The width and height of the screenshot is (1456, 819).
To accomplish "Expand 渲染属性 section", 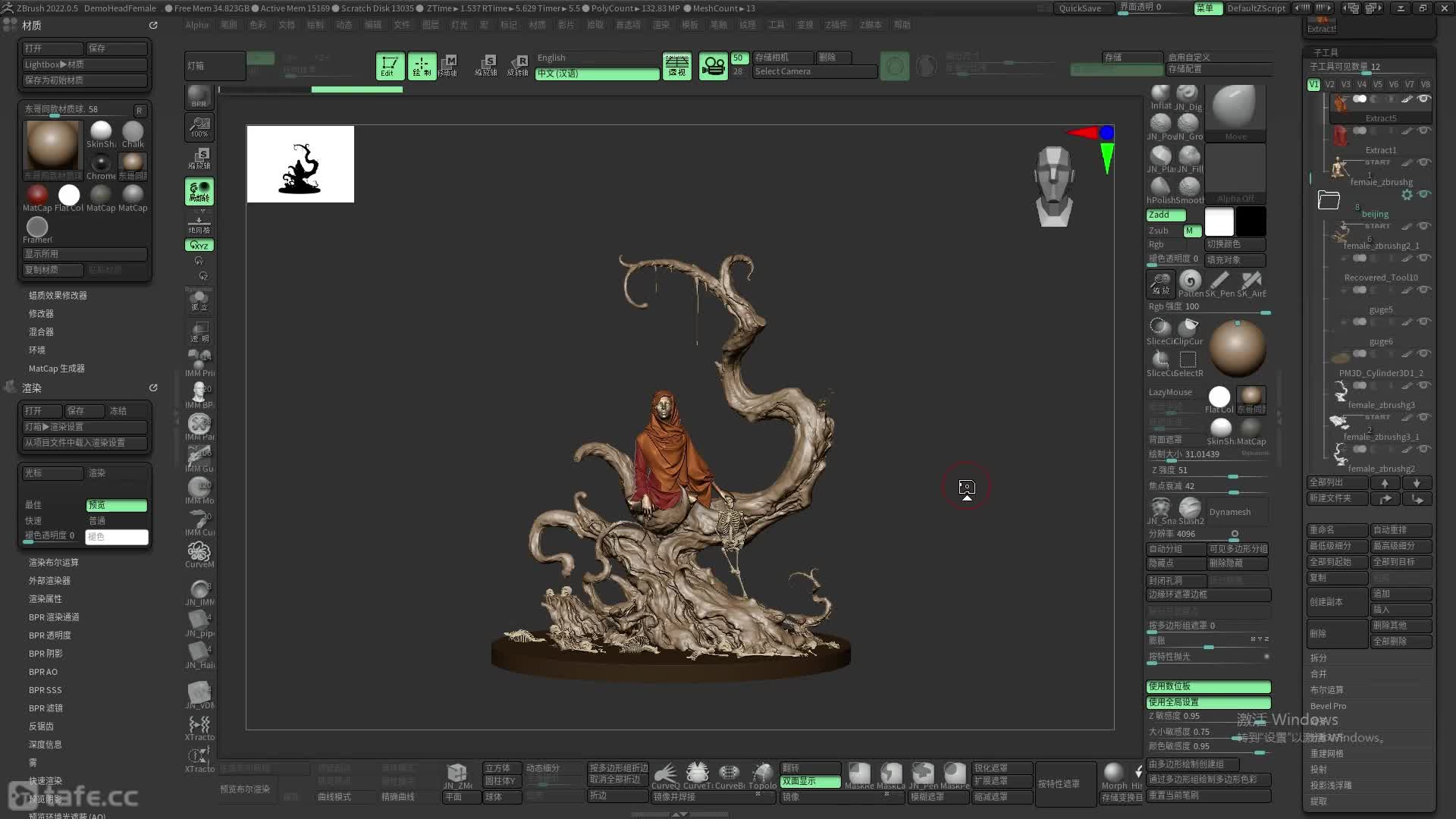I will coord(45,598).
